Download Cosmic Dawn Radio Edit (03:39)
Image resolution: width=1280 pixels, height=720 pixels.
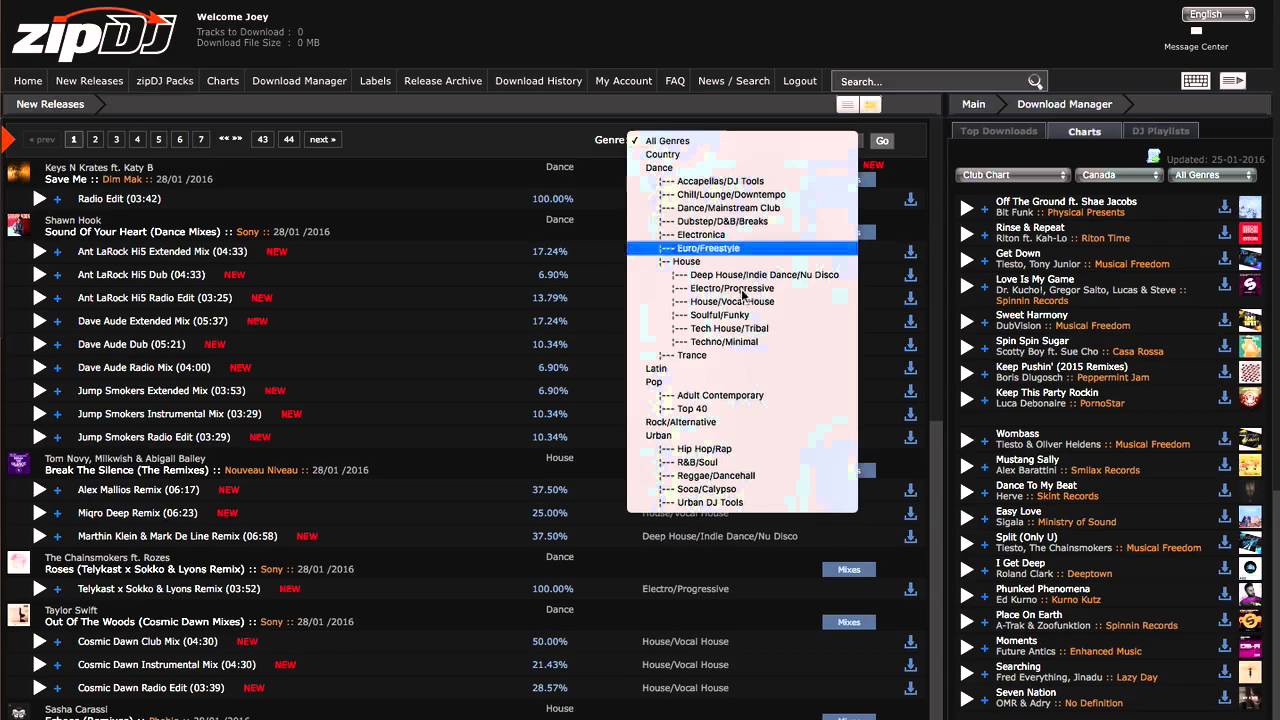911,688
